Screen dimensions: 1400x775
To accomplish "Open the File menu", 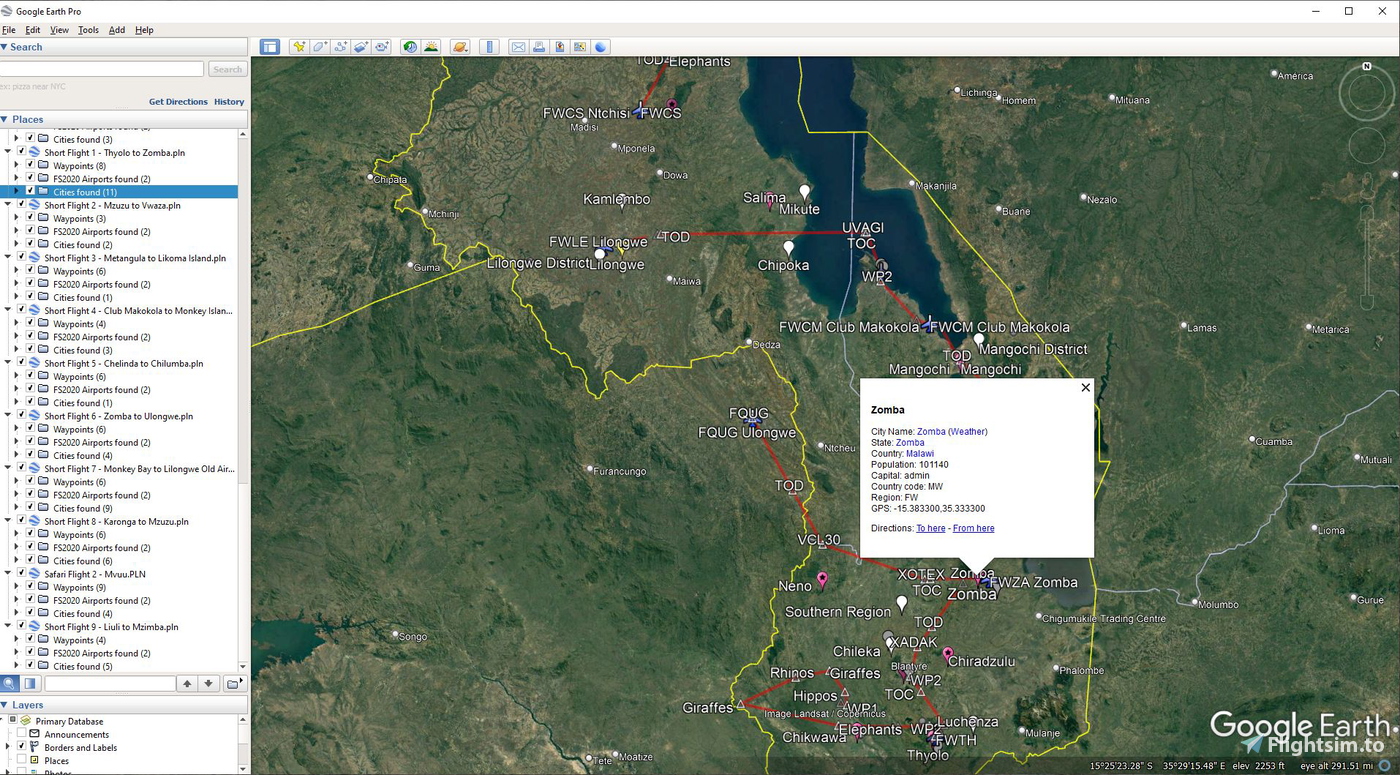I will click(x=9, y=30).
